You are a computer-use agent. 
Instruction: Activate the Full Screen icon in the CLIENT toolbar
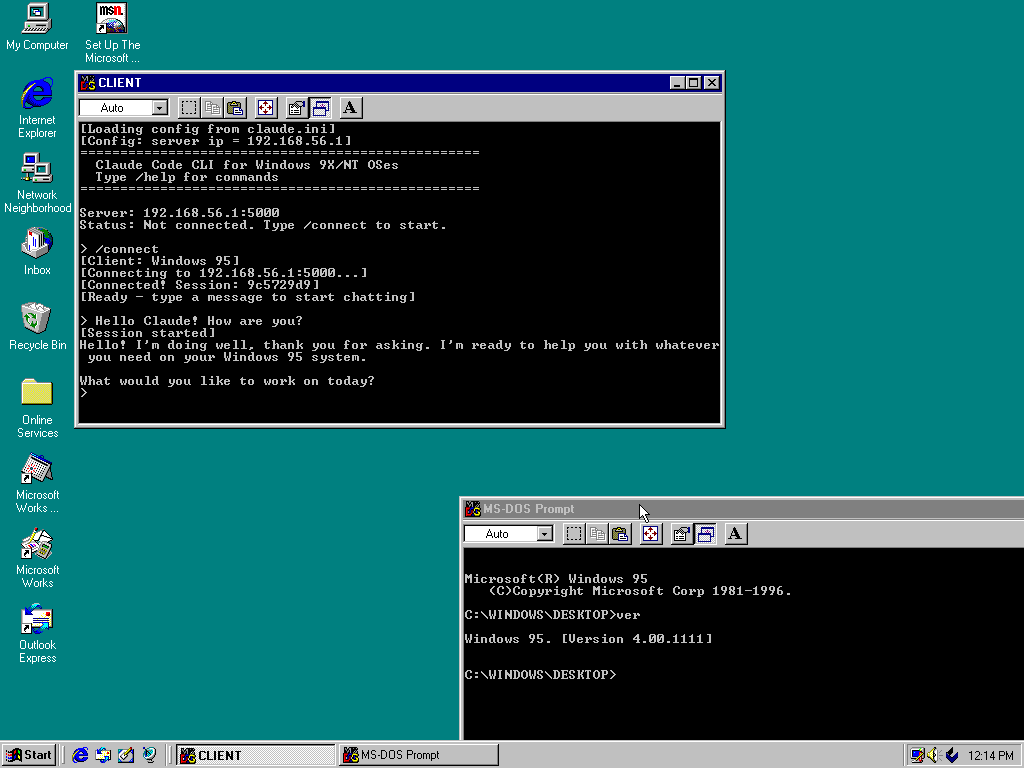[x=265, y=107]
